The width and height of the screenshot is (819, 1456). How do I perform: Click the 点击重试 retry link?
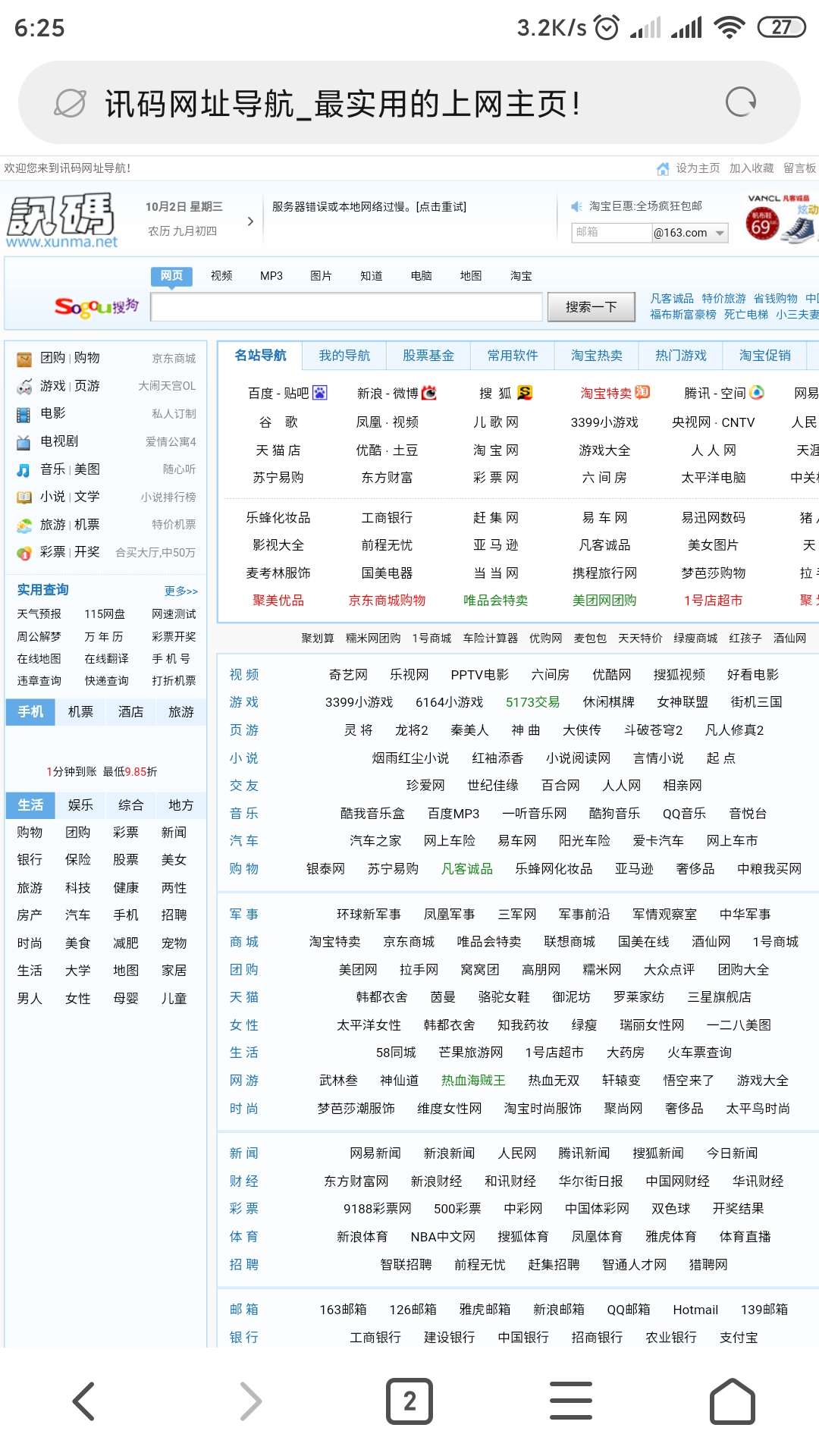point(441,207)
